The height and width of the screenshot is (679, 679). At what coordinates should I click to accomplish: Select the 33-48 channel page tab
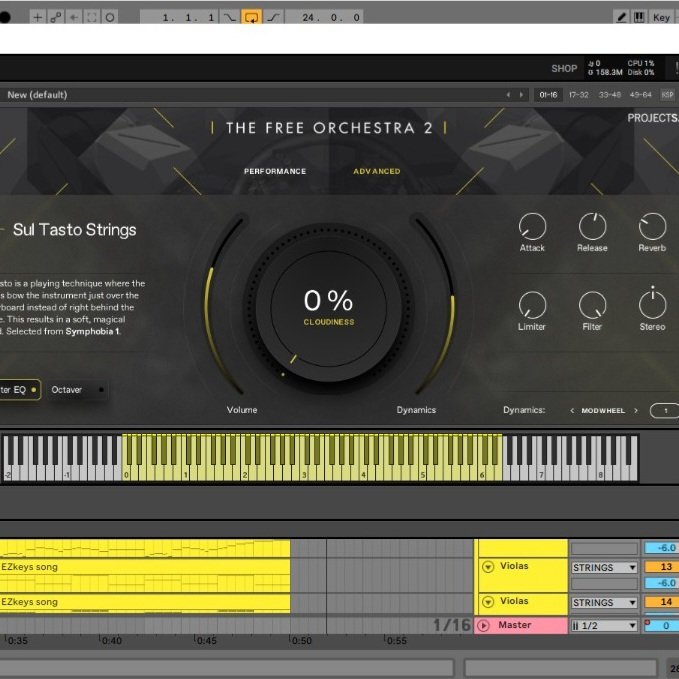(x=610, y=95)
